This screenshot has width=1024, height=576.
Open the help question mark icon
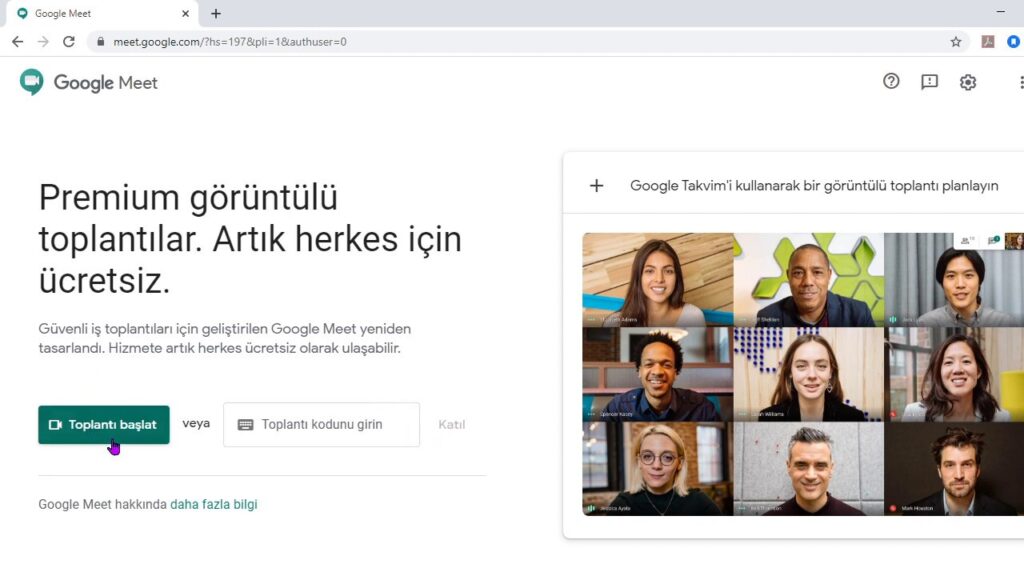pyautogui.click(x=891, y=81)
